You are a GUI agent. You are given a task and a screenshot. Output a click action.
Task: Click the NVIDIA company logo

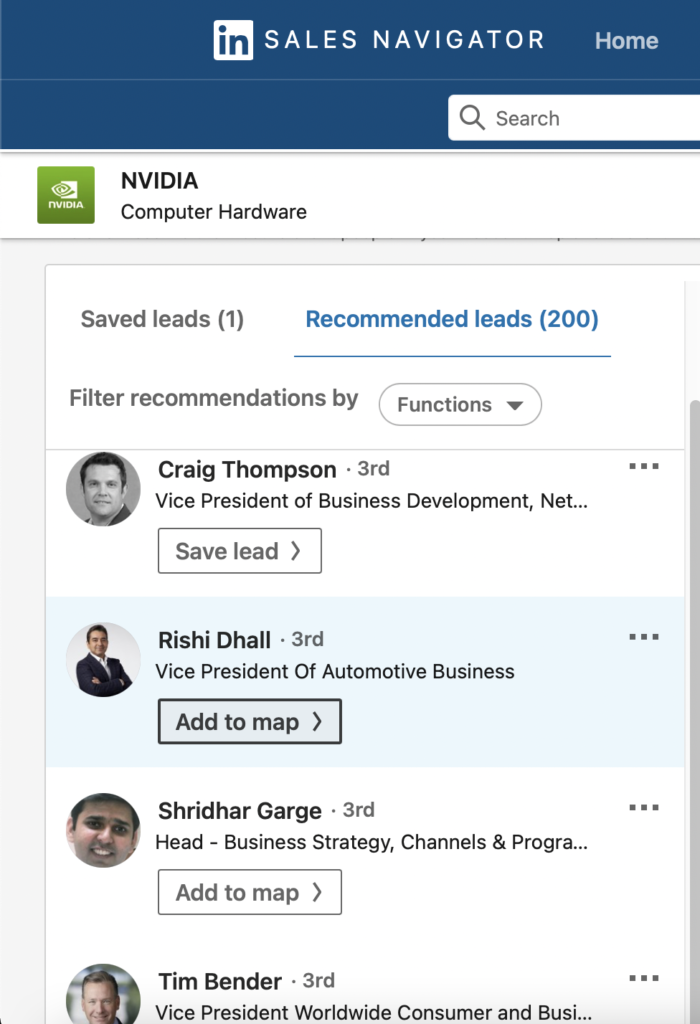[66, 195]
